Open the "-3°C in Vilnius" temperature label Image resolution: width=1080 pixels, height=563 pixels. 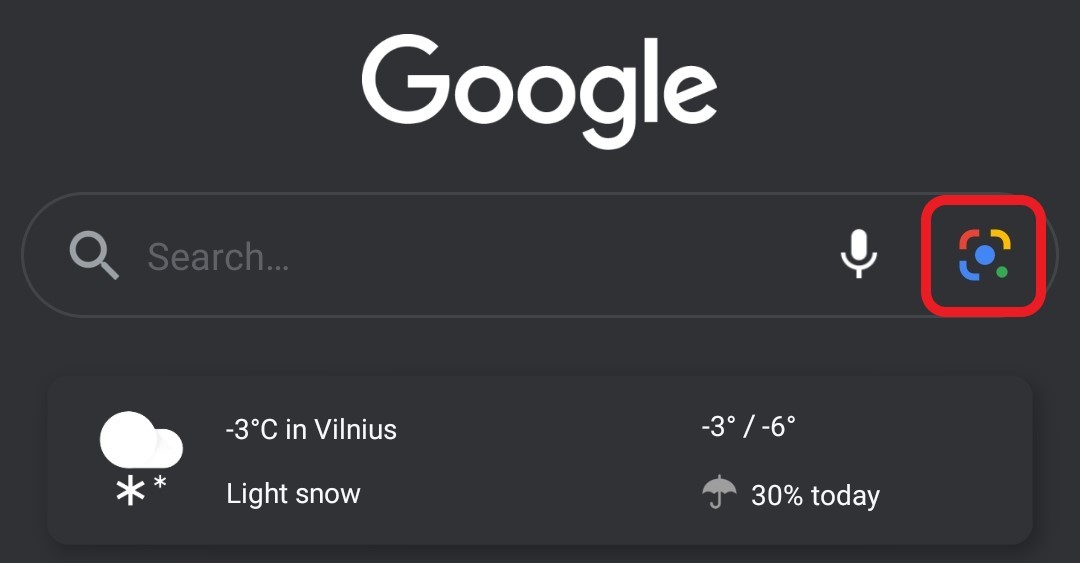(311, 430)
